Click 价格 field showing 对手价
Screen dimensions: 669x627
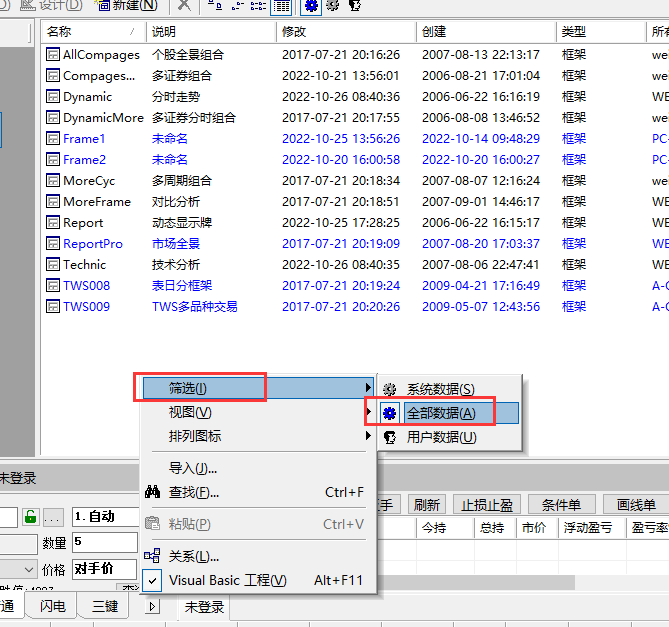click(105, 569)
